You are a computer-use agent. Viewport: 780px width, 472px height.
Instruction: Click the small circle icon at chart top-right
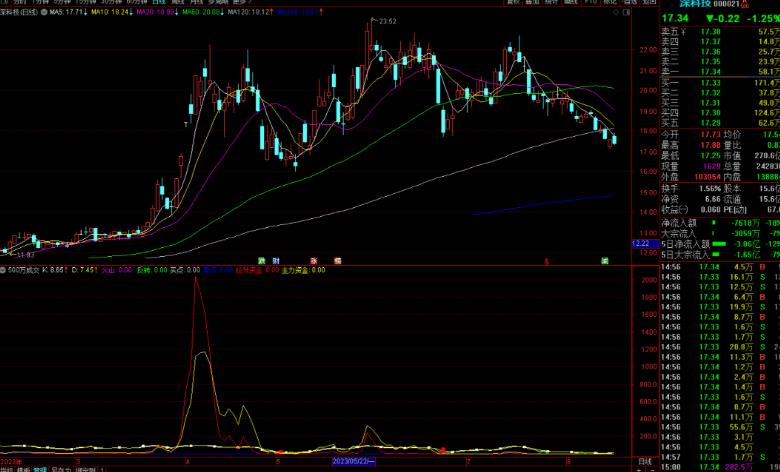(616, 12)
